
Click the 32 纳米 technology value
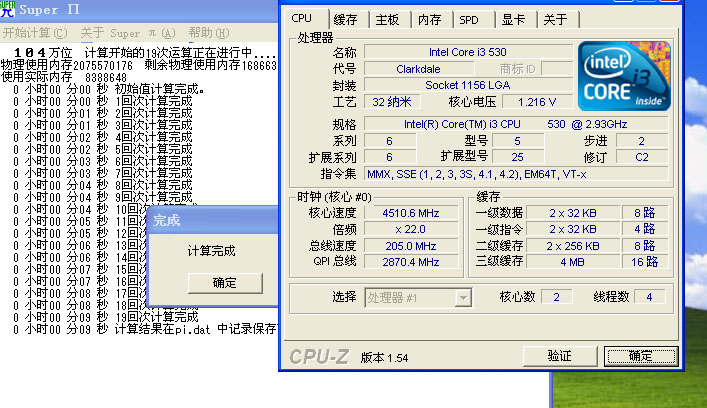392,102
